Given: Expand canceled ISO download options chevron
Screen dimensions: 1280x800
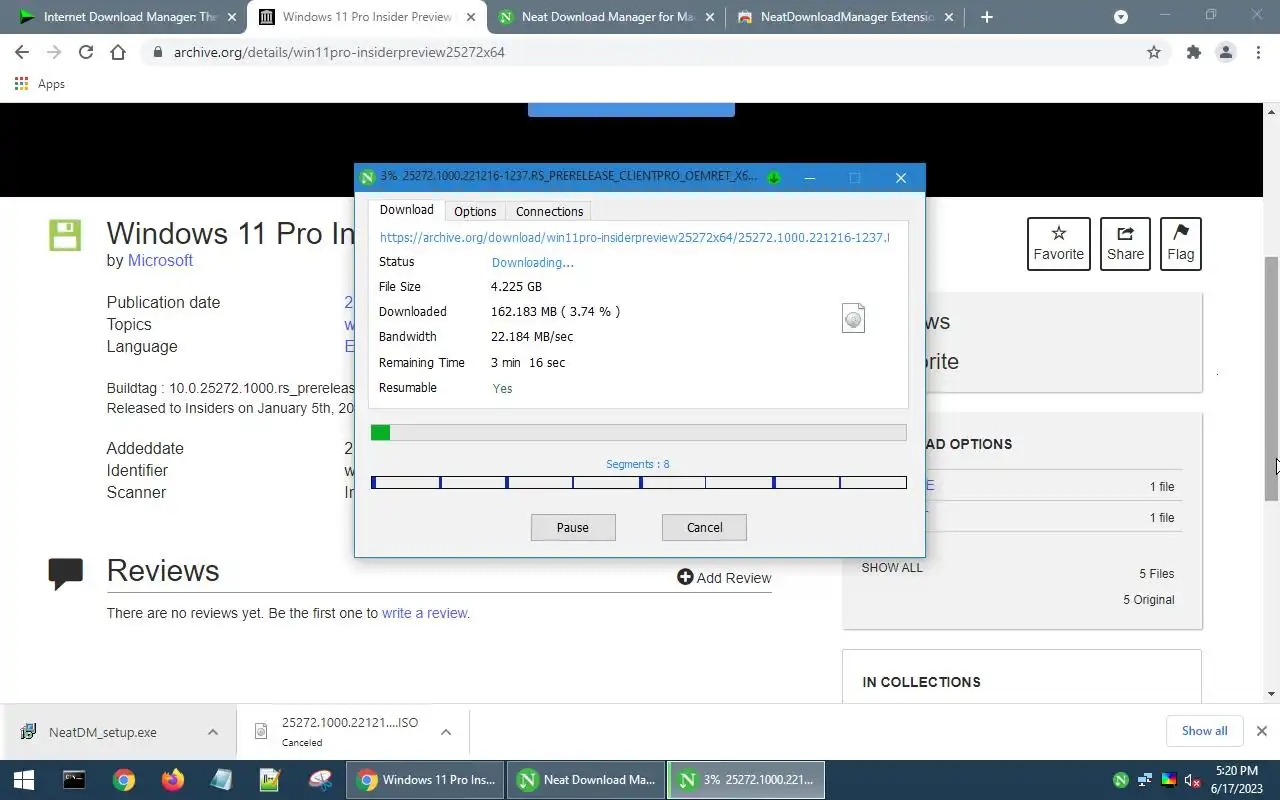Looking at the screenshot, I should pos(446,732).
